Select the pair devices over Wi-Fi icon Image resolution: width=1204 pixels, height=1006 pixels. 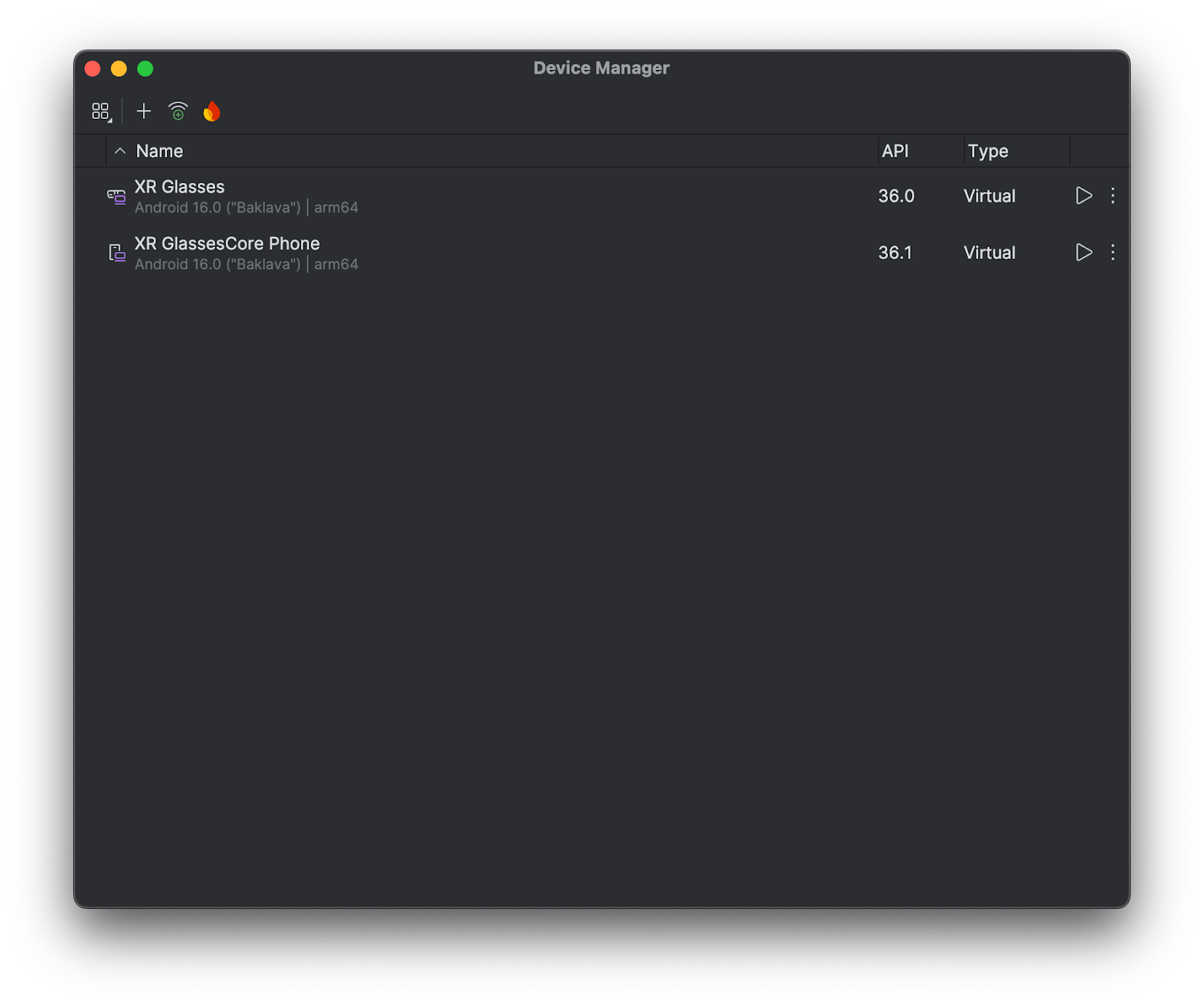pos(178,111)
